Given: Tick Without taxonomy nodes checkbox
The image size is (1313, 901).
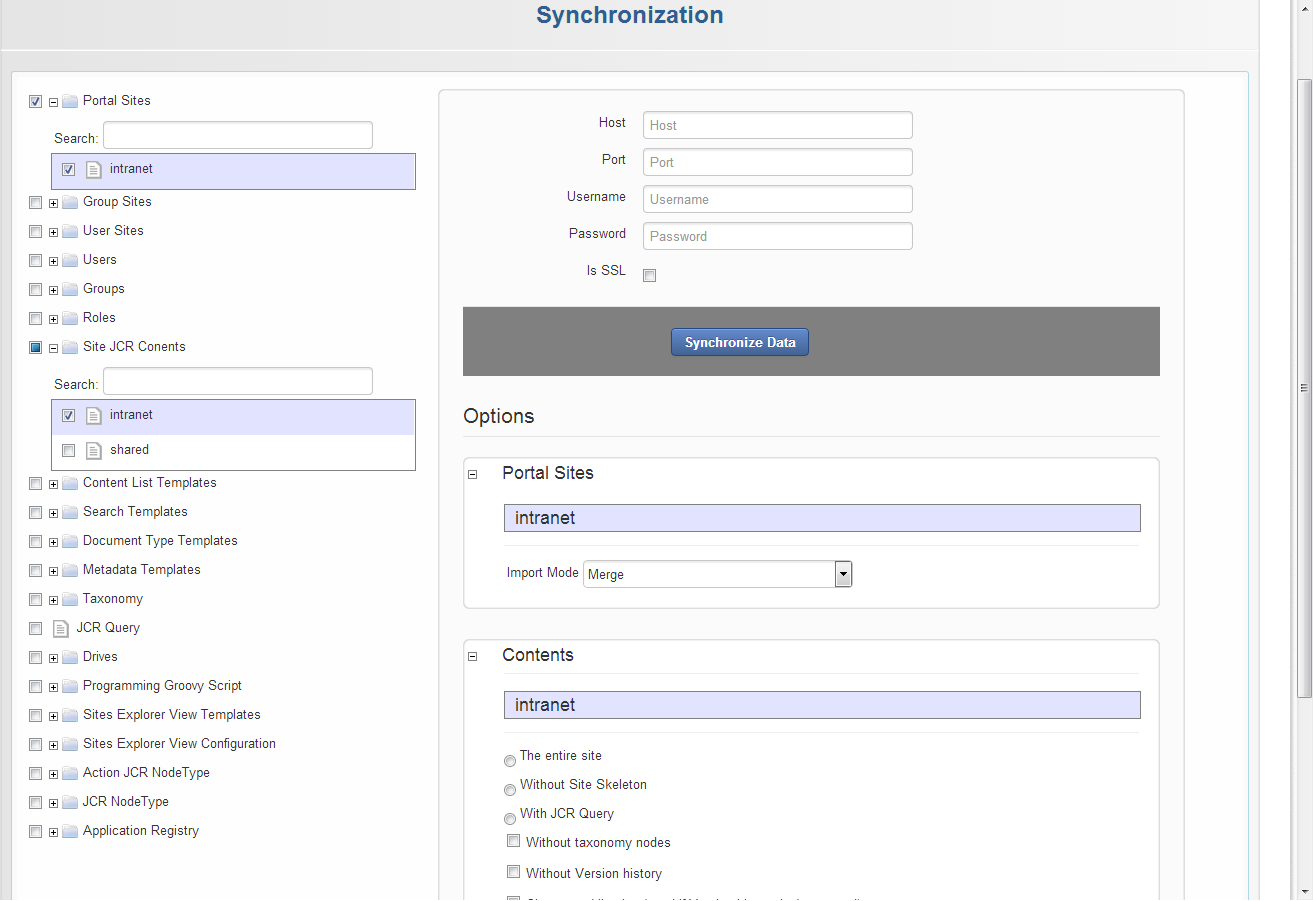Looking at the screenshot, I should (x=514, y=842).
